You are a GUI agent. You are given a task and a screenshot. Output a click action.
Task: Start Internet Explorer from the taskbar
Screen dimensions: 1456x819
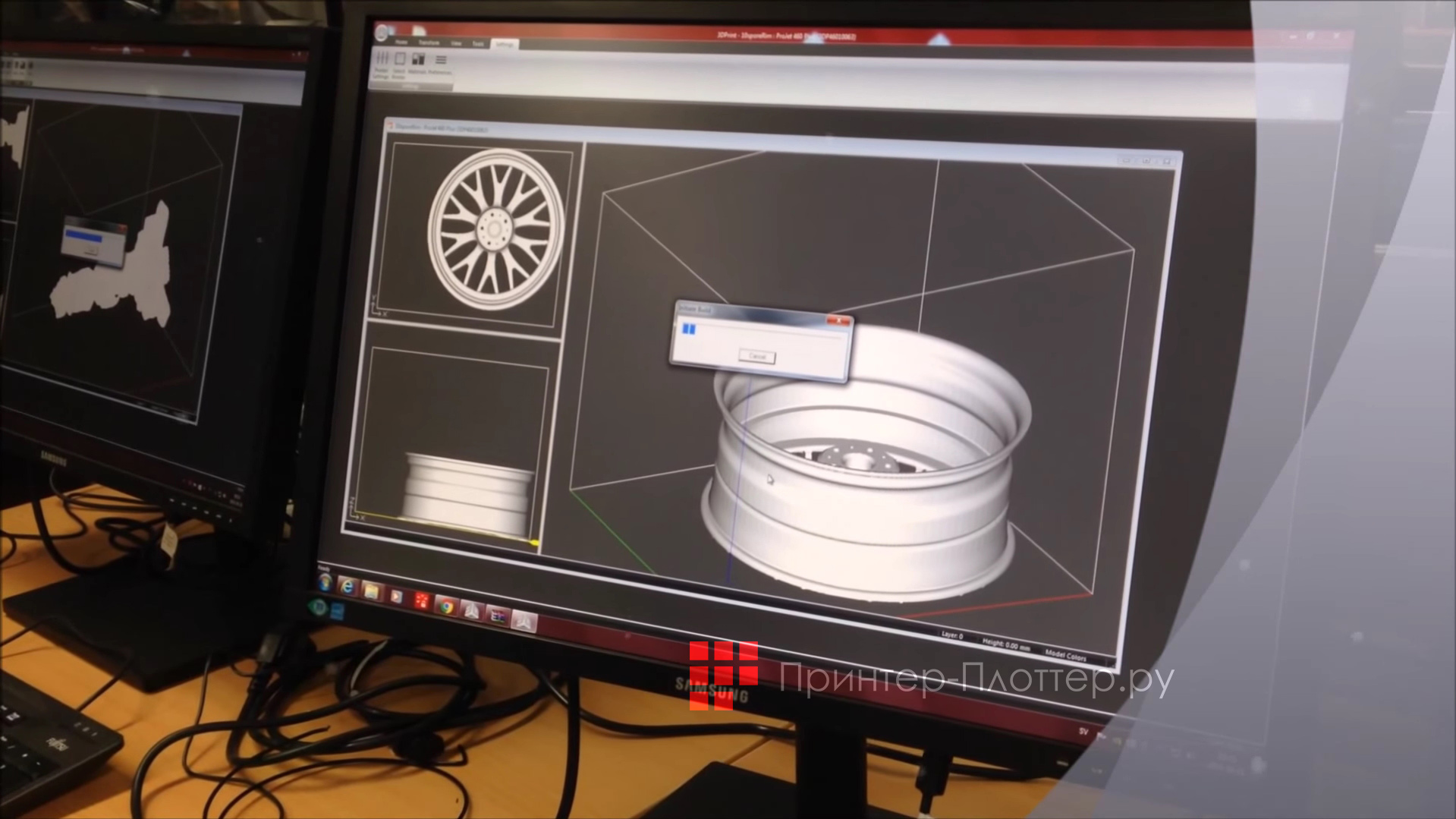(x=347, y=587)
